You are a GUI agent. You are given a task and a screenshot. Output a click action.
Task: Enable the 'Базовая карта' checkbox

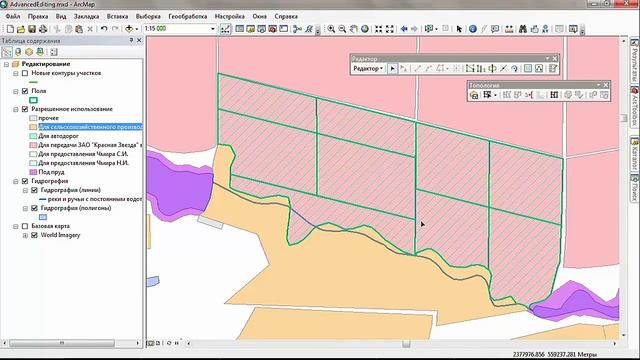(25, 226)
